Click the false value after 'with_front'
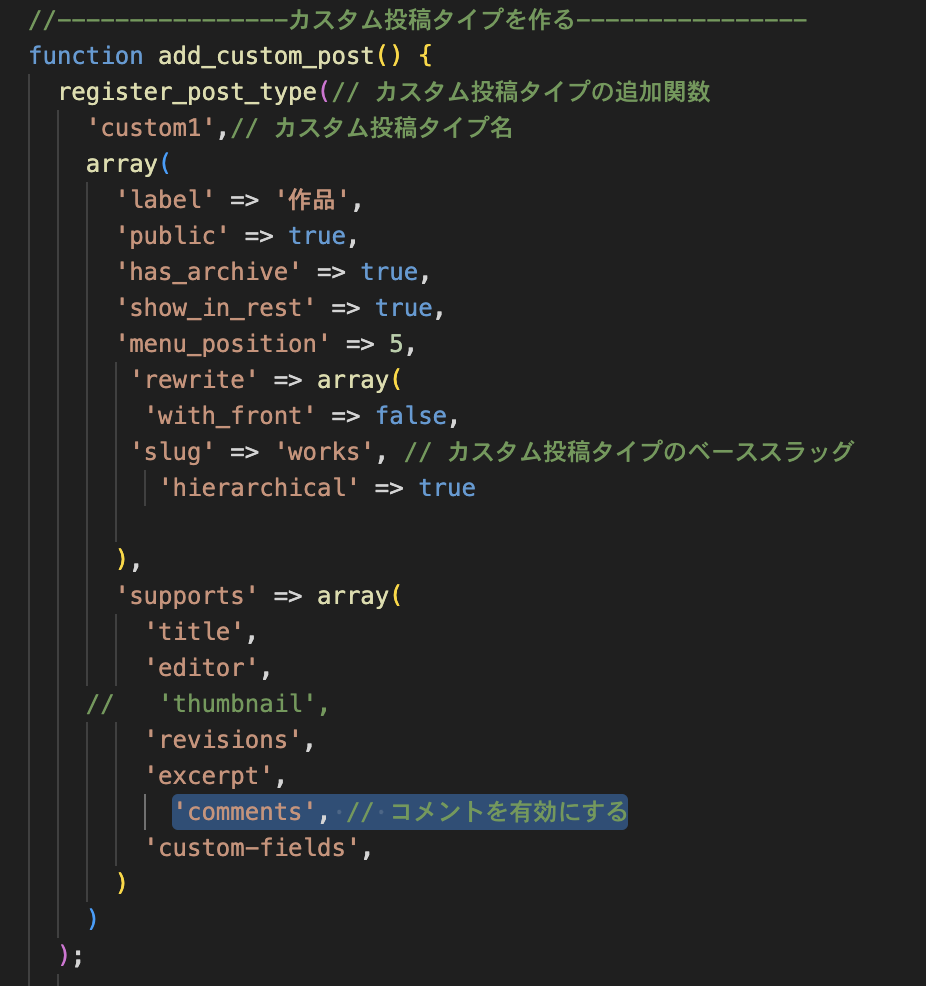This screenshot has width=926, height=986. [411, 416]
